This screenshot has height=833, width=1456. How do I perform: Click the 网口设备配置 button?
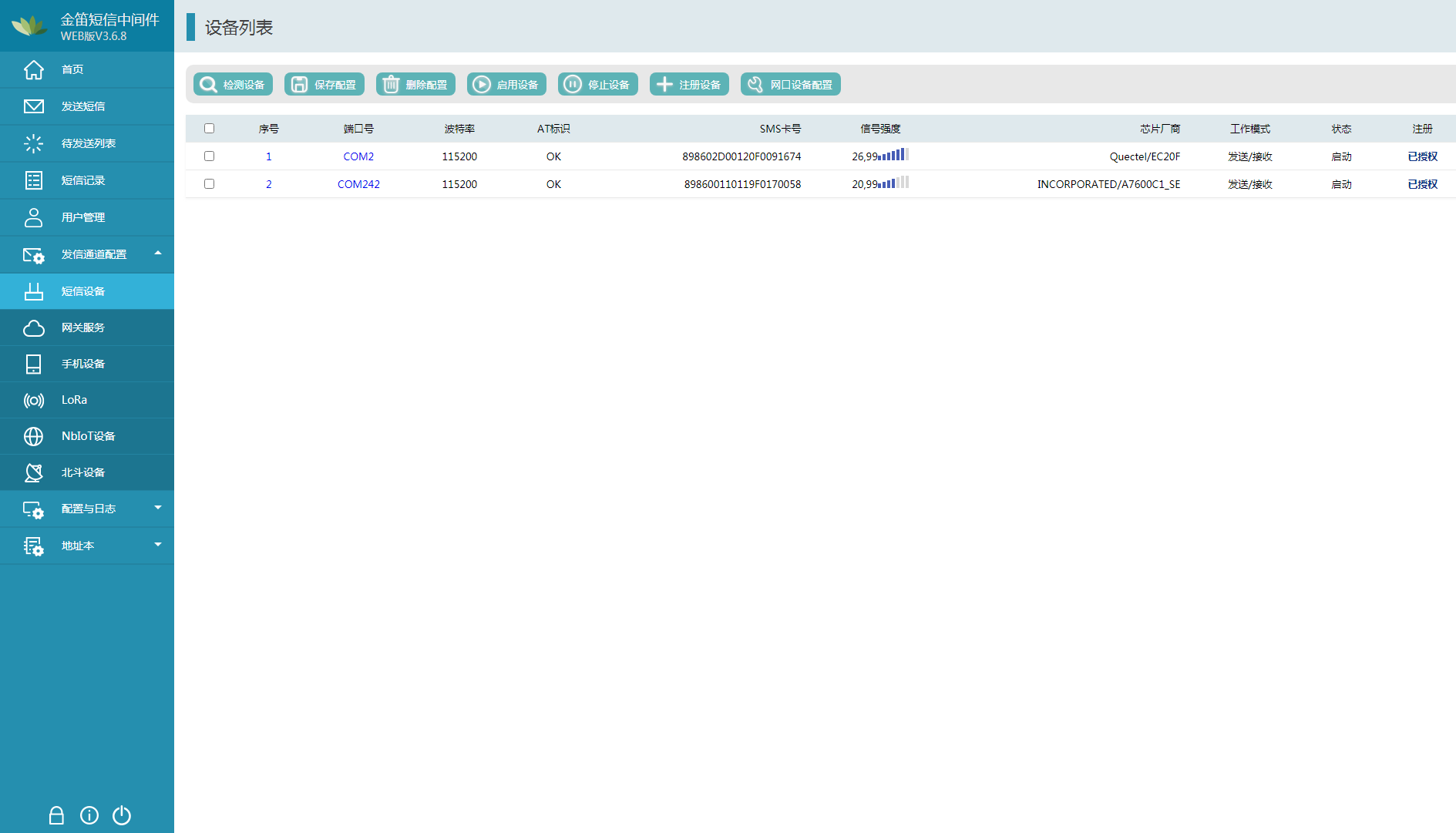[x=791, y=85]
